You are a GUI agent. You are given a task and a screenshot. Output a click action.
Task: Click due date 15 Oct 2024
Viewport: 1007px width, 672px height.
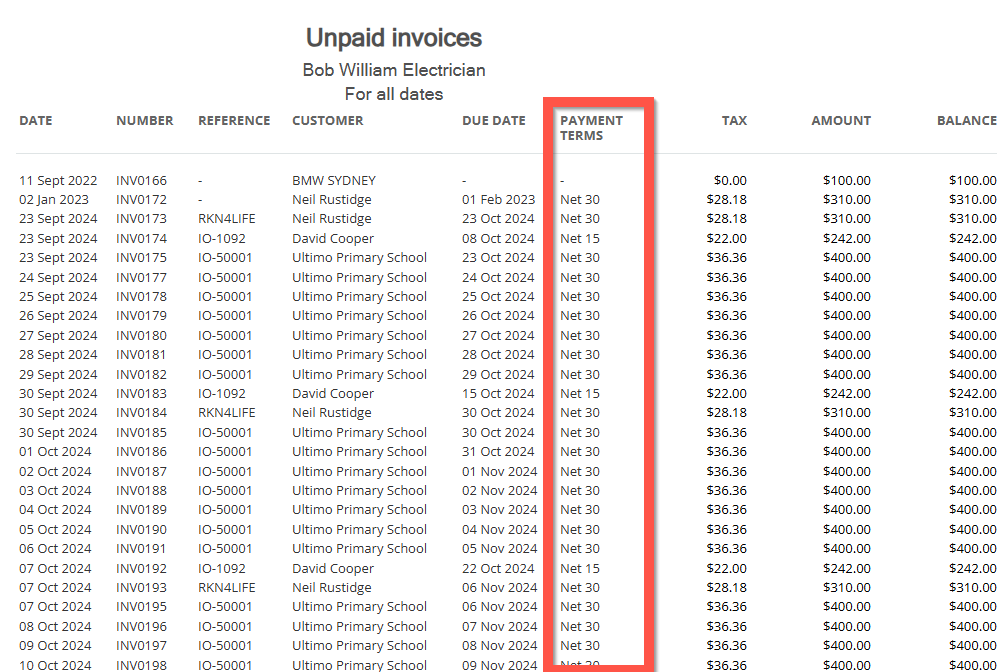[498, 394]
